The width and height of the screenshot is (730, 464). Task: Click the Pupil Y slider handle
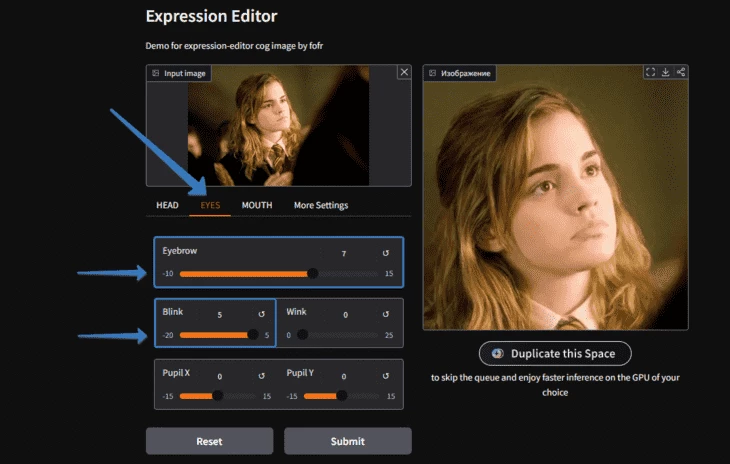(x=342, y=396)
